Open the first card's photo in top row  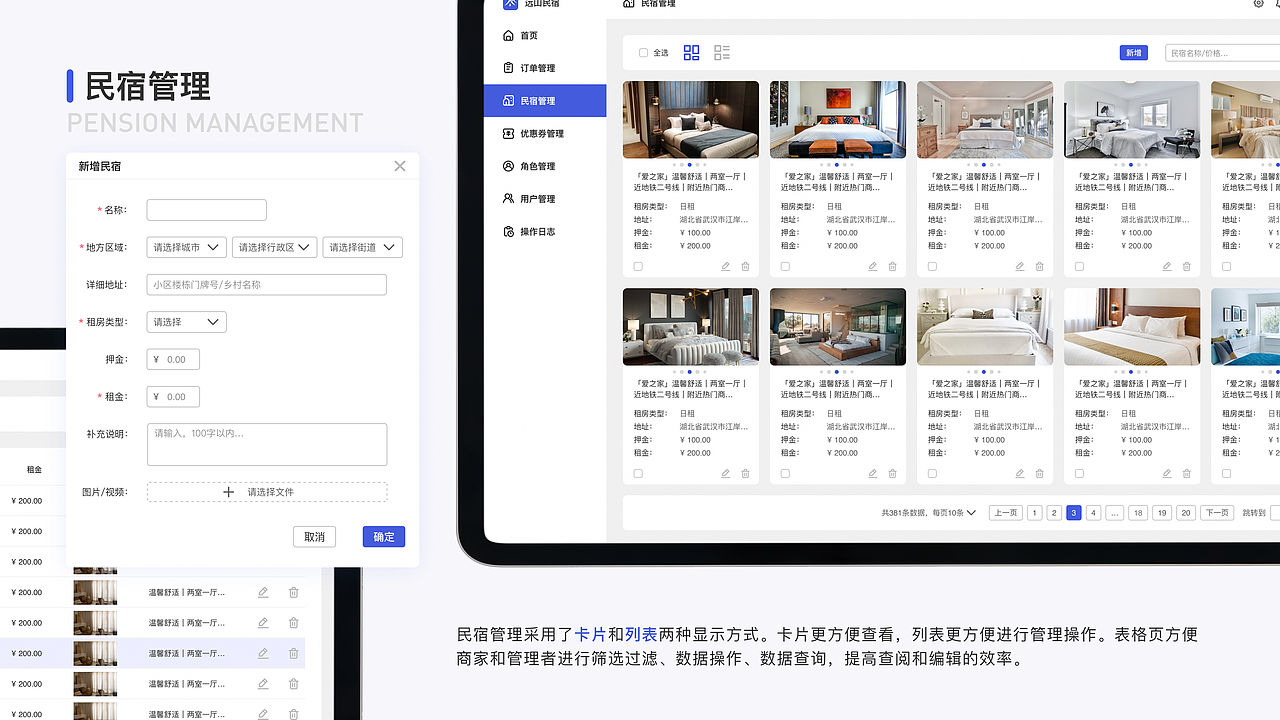pyautogui.click(x=691, y=120)
